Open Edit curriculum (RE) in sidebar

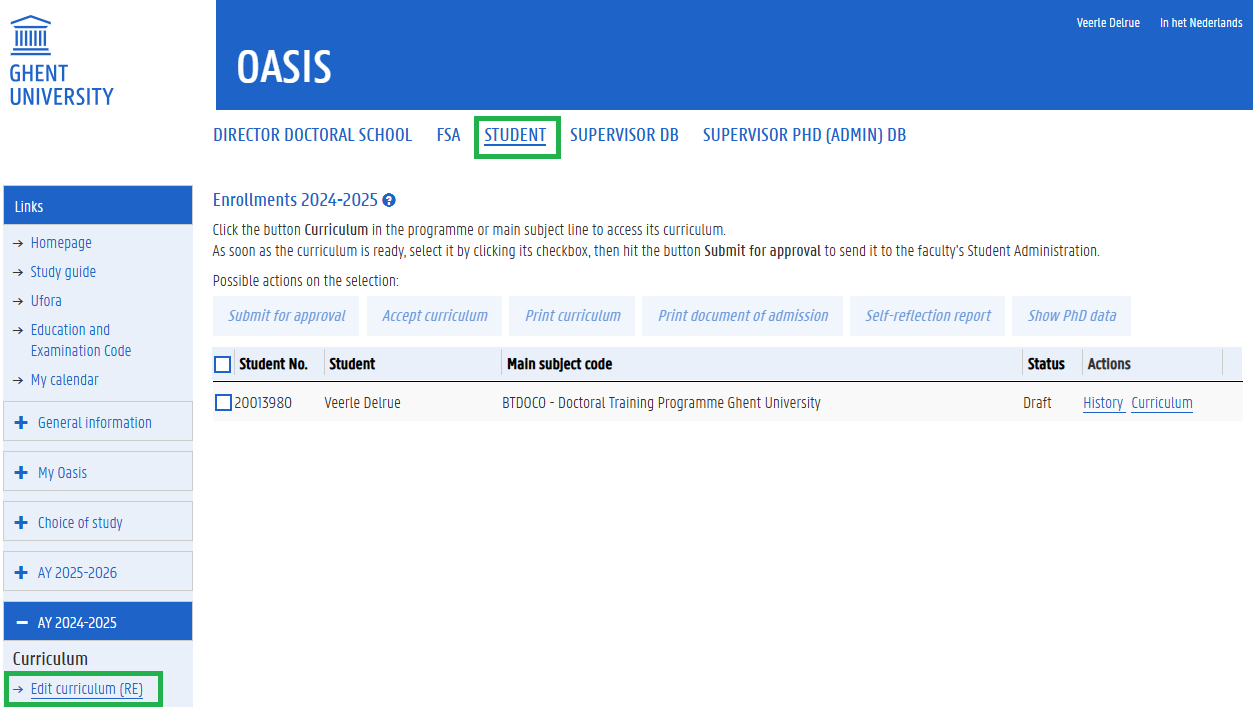pos(86,689)
